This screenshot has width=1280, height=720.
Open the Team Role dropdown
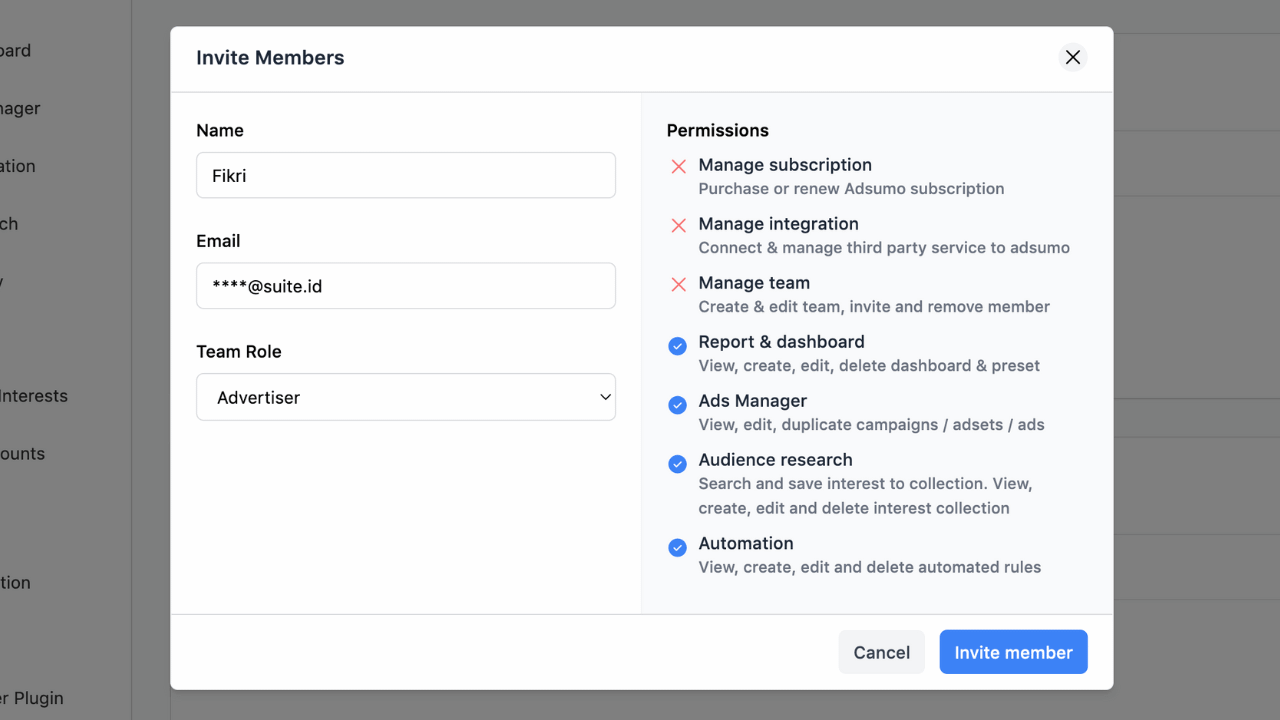(x=405, y=397)
